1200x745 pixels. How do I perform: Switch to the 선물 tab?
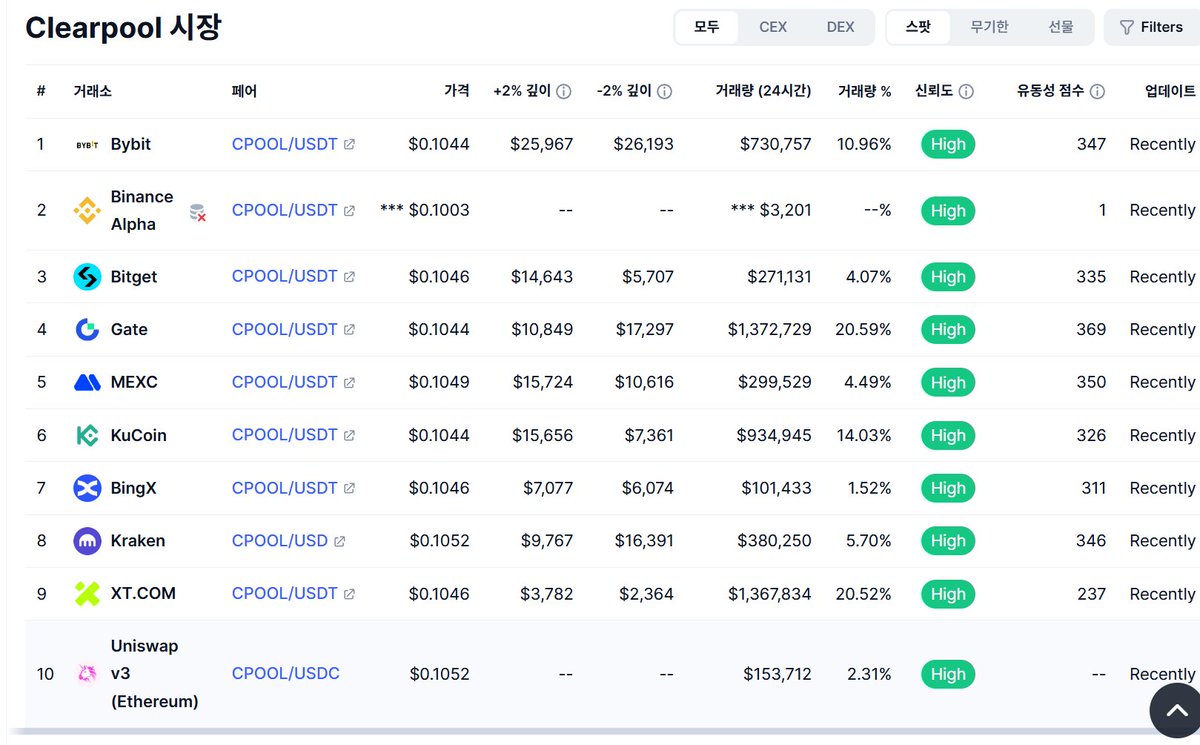[1061, 27]
